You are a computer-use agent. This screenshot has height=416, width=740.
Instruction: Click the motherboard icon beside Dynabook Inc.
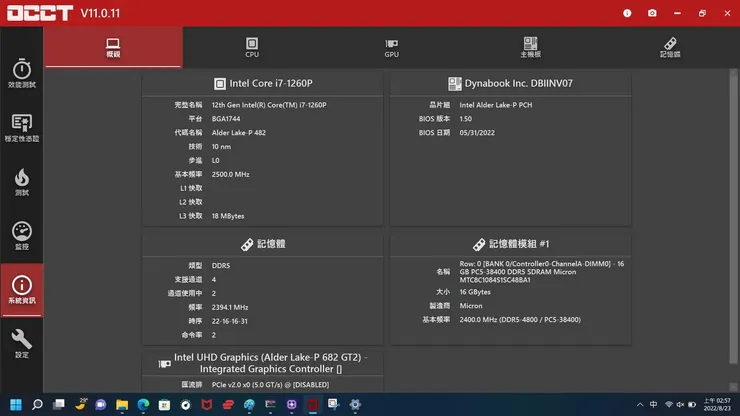(x=454, y=84)
